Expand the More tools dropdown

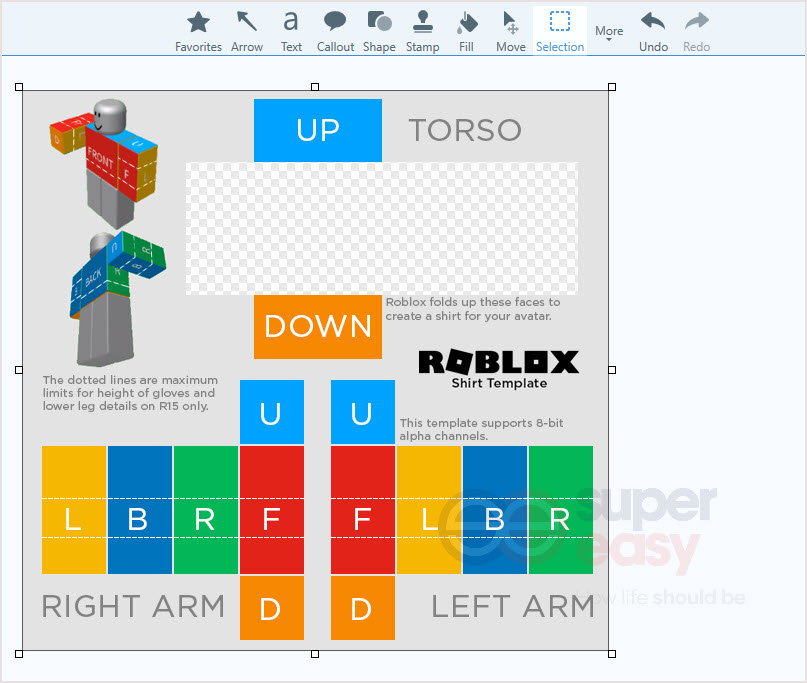click(x=609, y=32)
